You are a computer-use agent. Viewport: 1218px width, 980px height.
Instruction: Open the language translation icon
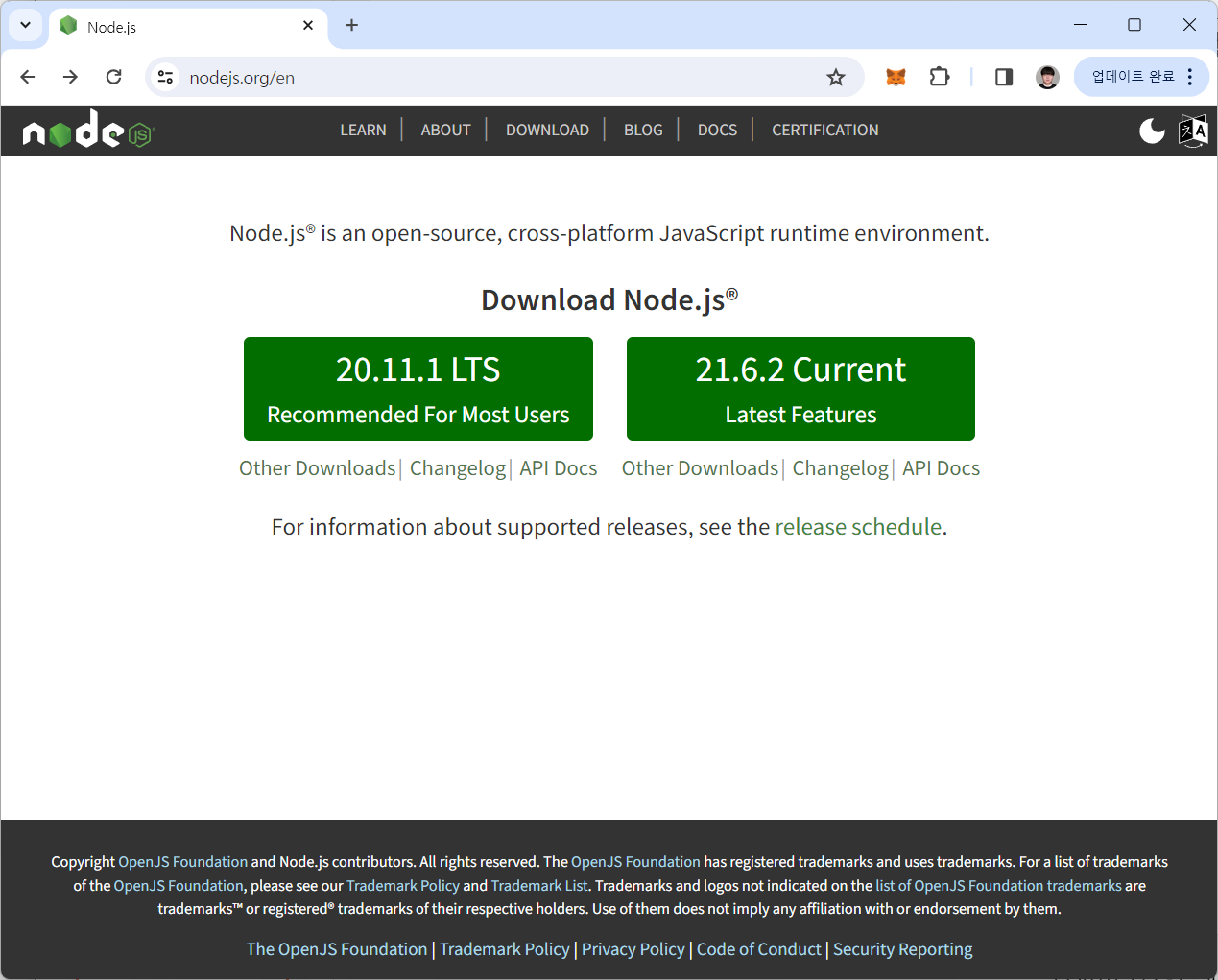[1193, 131]
